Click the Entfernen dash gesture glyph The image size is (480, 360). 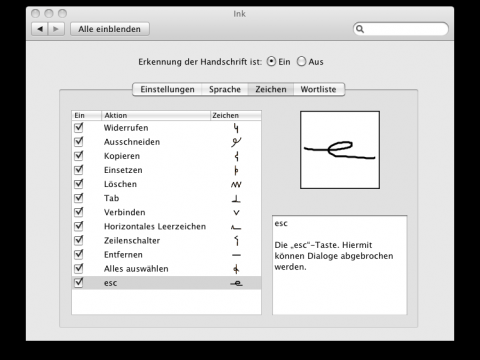(x=236, y=255)
